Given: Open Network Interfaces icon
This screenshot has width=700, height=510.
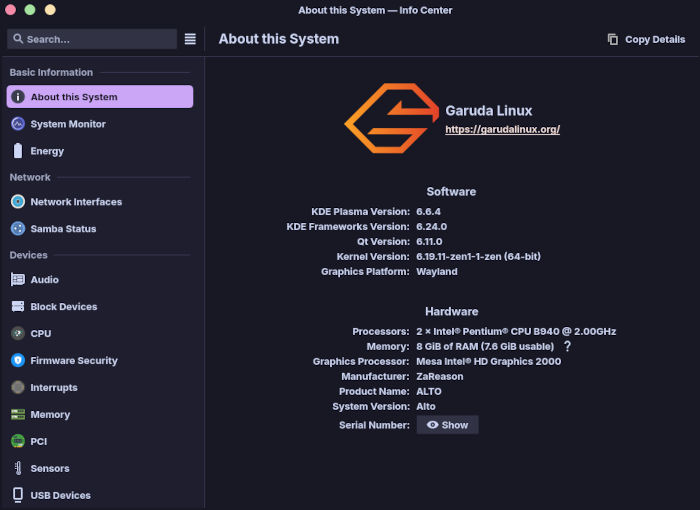Looking at the screenshot, I should pos(18,202).
